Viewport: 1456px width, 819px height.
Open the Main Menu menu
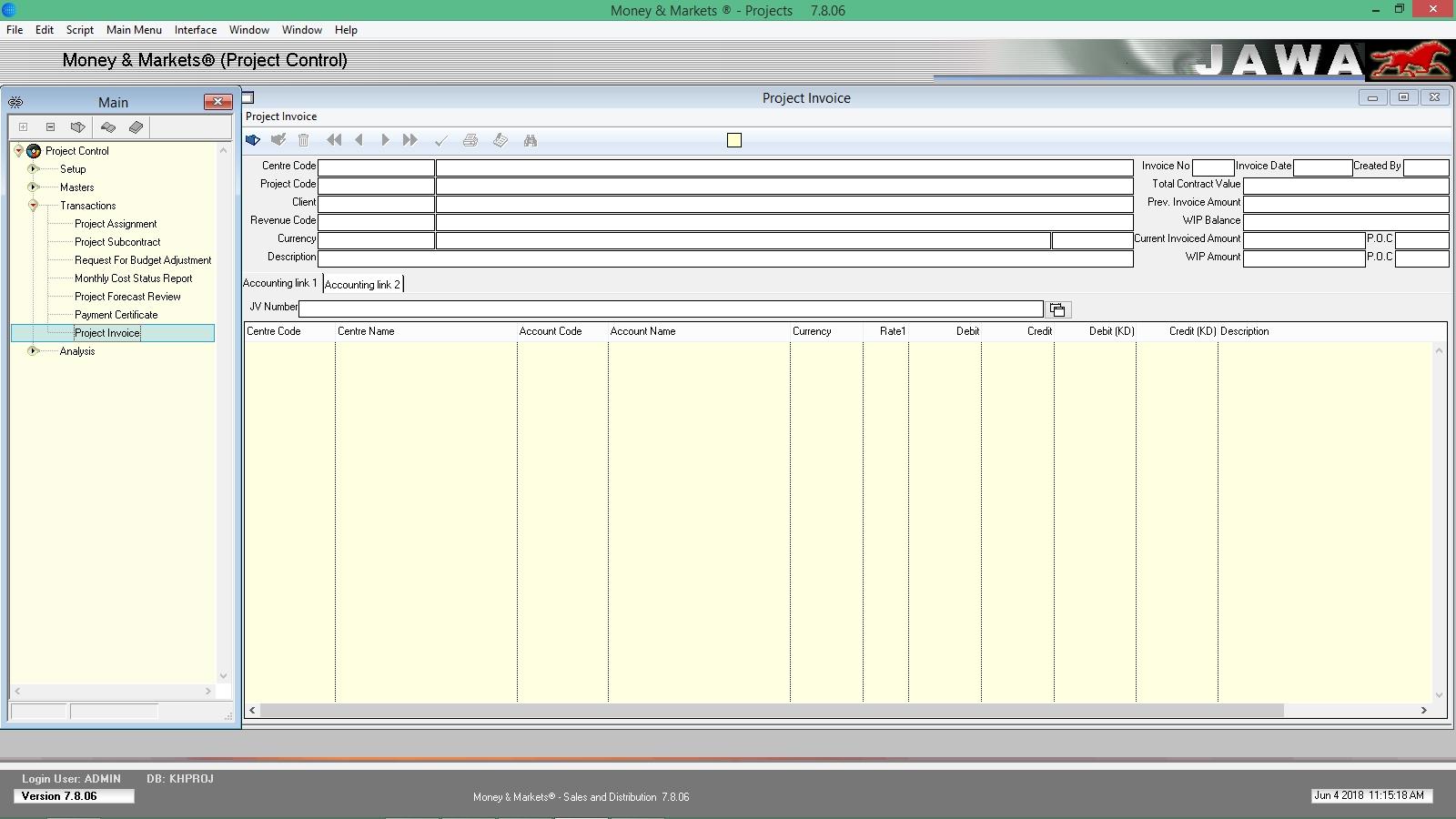(134, 30)
